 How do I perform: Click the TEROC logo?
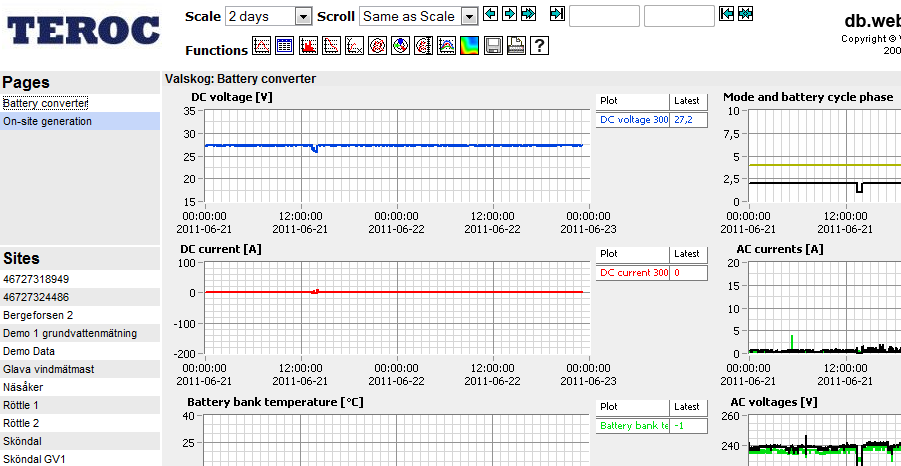pyautogui.click(x=84, y=30)
